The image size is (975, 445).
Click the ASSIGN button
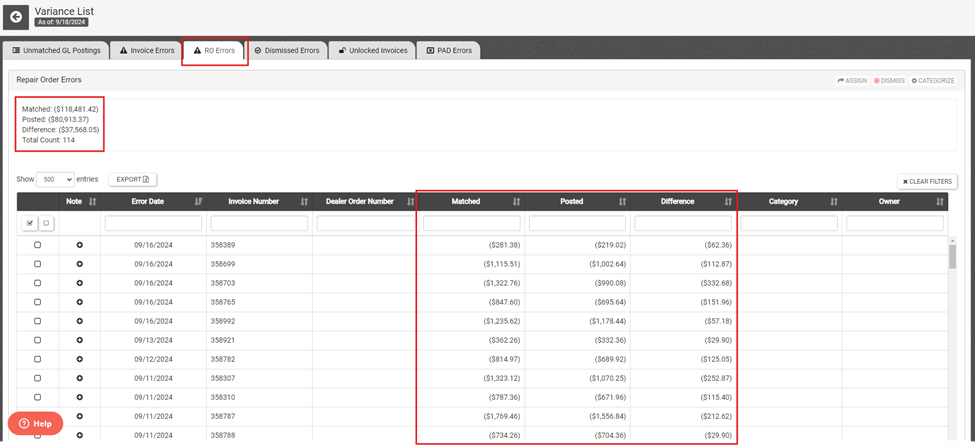tap(852, 81)
